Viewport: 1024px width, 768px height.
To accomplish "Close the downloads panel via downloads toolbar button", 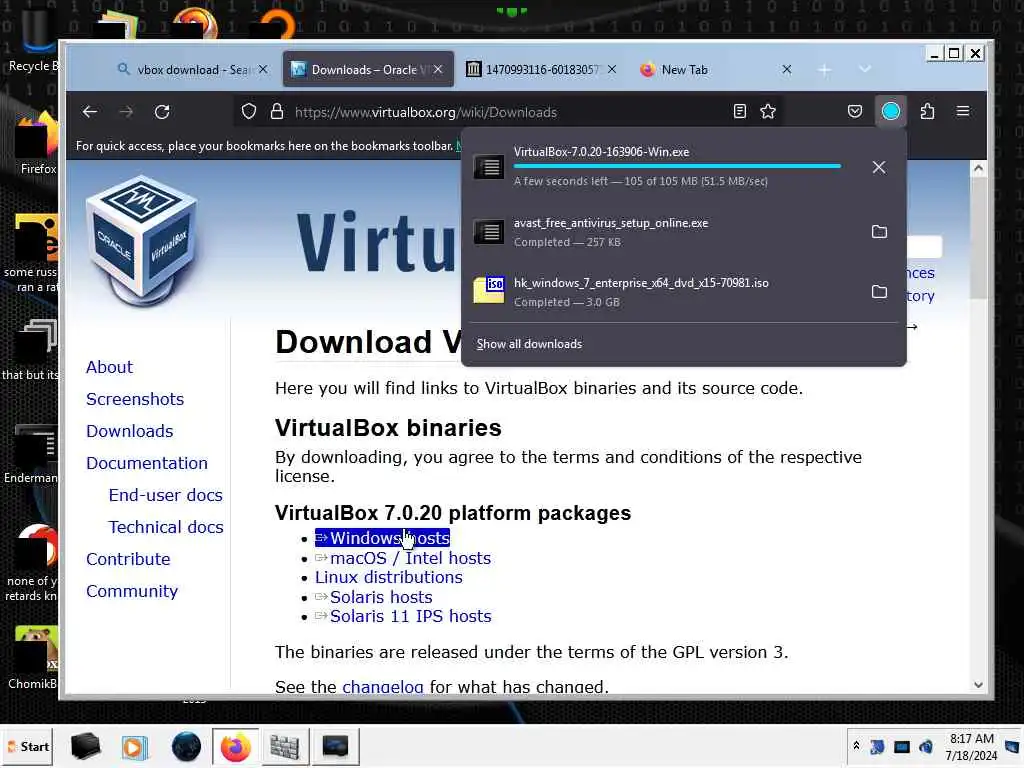I will 891,112.
